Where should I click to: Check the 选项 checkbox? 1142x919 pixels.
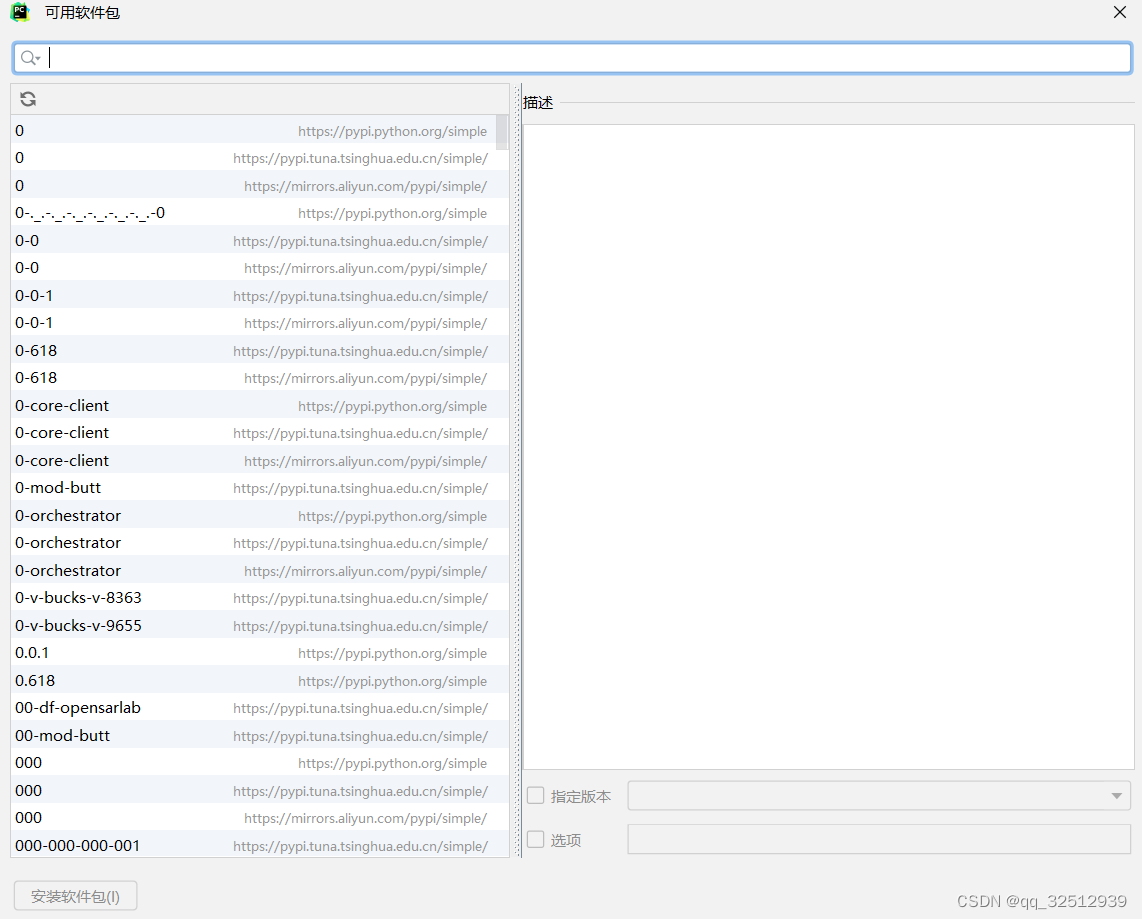pyautogui.click(x=536, y=839)
